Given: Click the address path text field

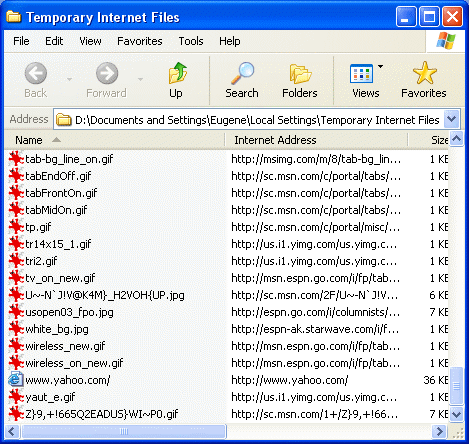Looking at the screenshot, I should 257,119.
